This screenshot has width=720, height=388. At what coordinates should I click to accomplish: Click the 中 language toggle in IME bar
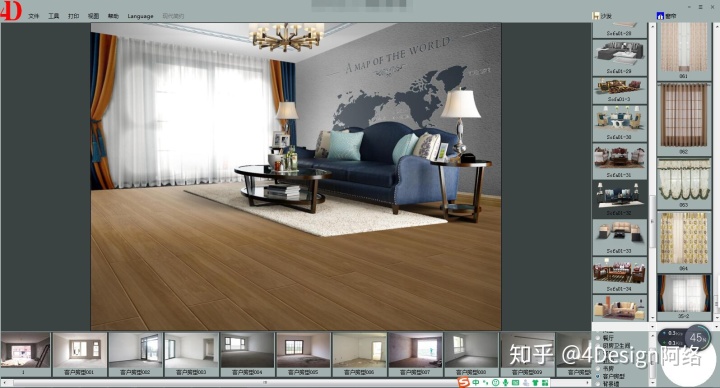[476, 382]
